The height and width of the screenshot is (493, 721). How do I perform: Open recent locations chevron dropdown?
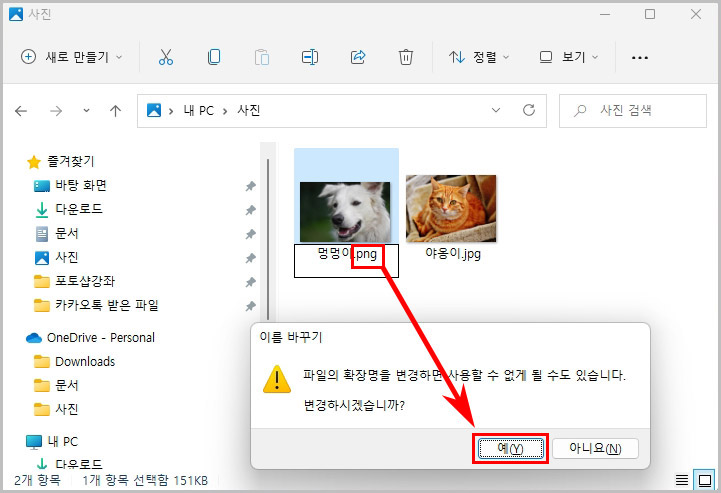coord(86,111)
